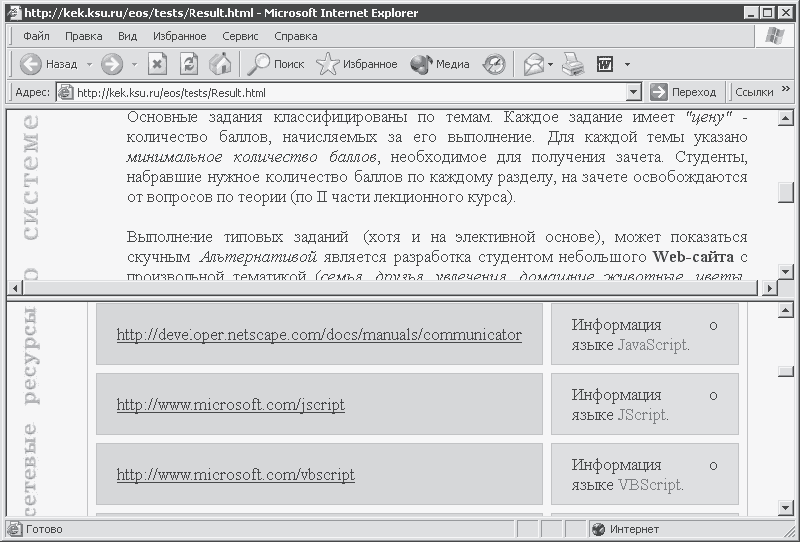Click the Forward arrow button
The height and width of the screenshot is (542, 800).
[112, 64]
